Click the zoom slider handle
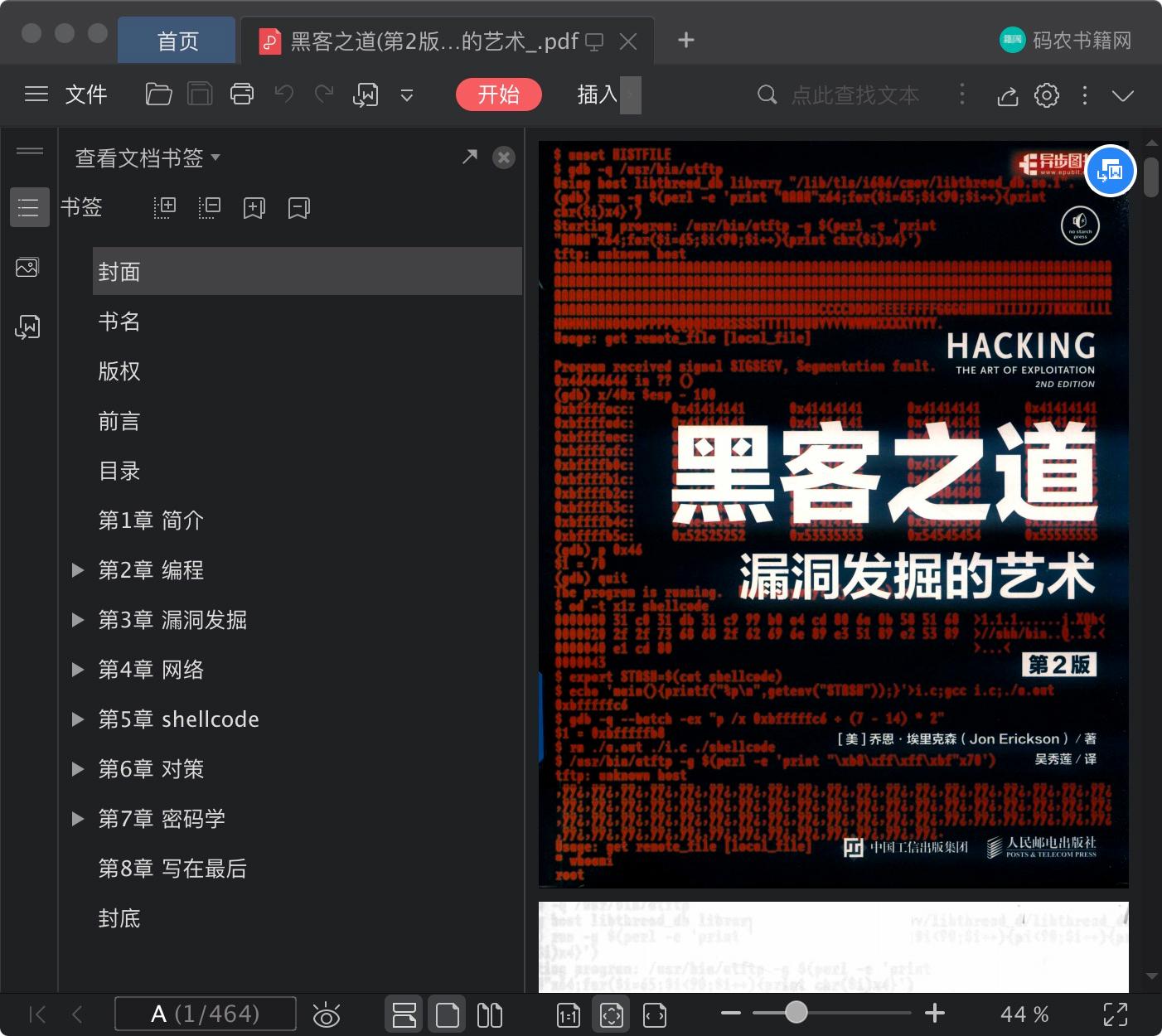 [x=796, y=1012]
